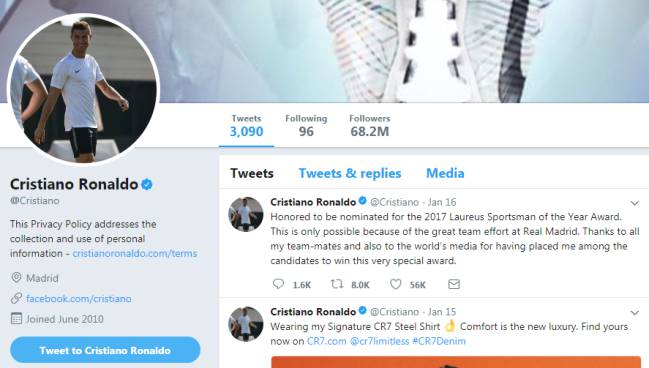Open the Following 96 list
This screenshot has width=649, height=368.
coord(306,126)
